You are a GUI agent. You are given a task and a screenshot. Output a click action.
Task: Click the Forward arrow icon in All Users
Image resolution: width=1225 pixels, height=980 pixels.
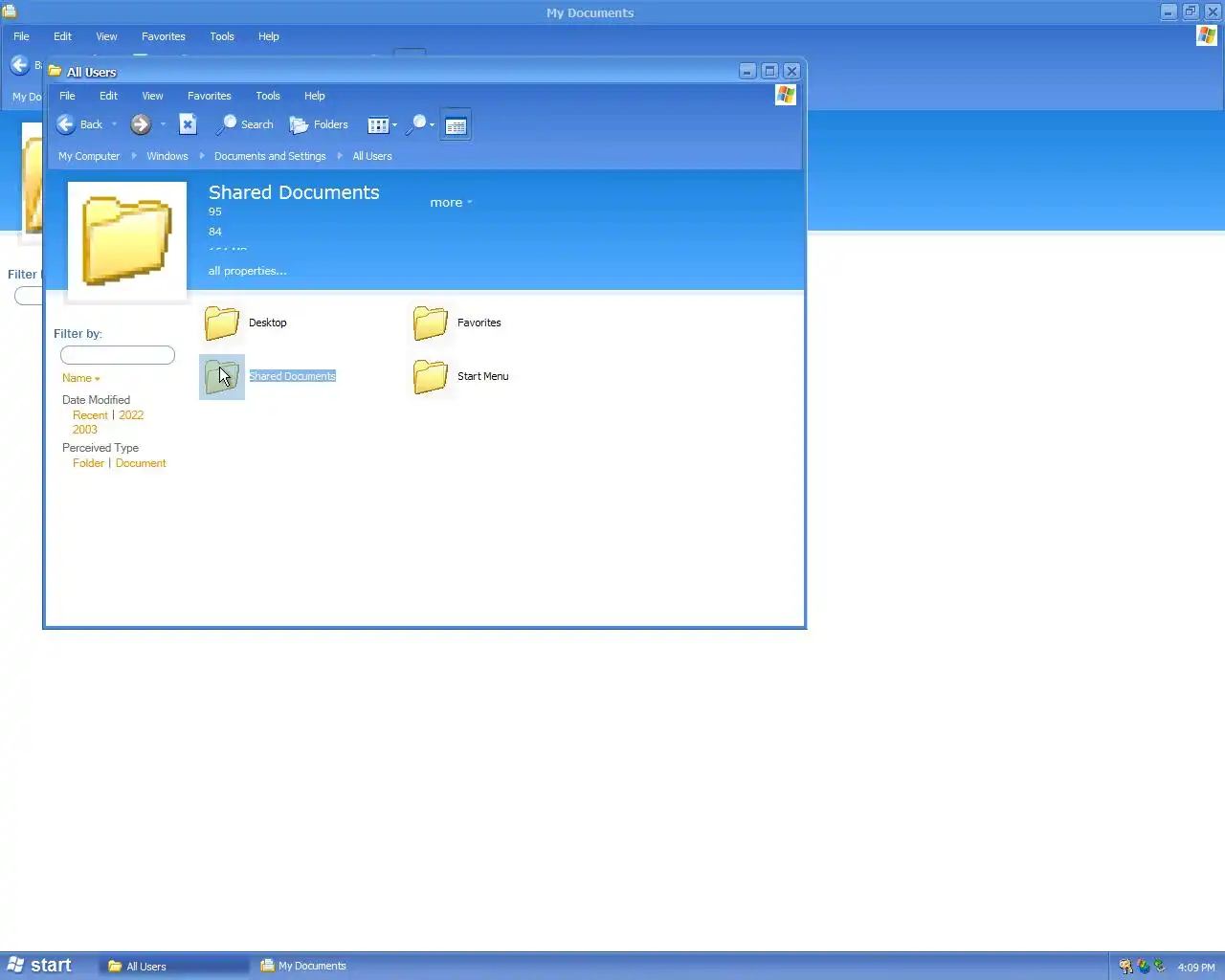[141, 124]
